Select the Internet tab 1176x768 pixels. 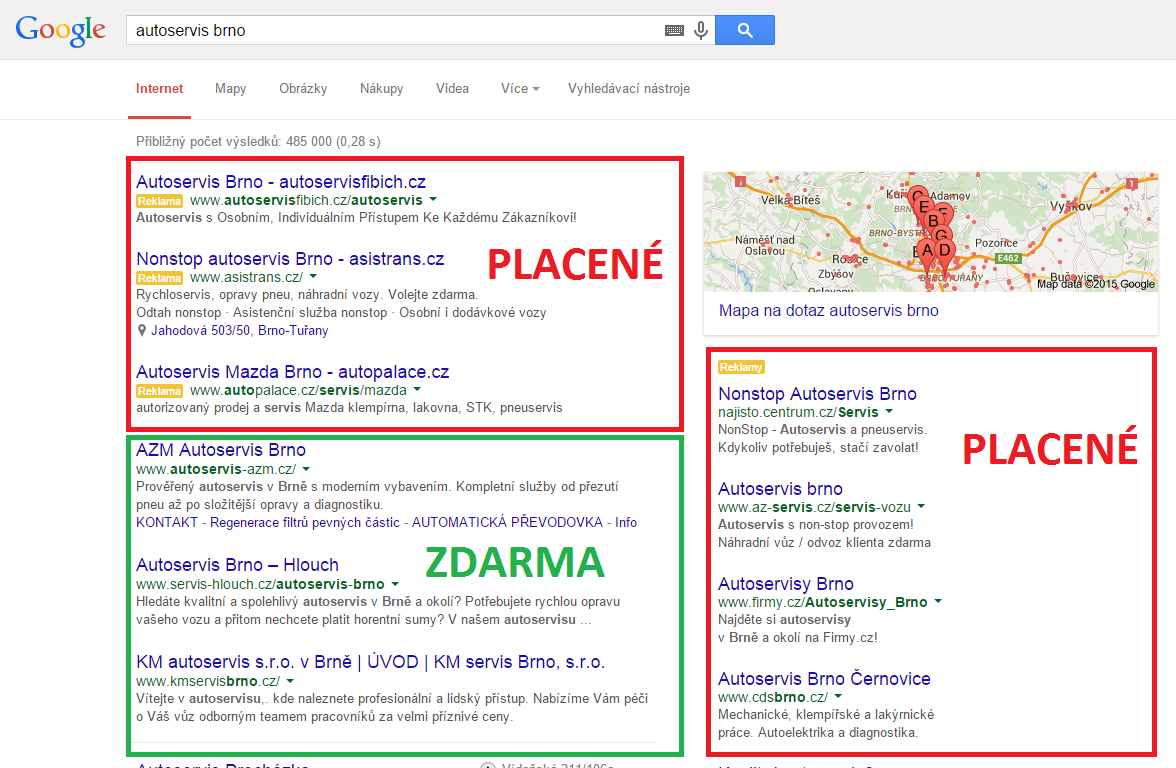click(x=159, y=88)
